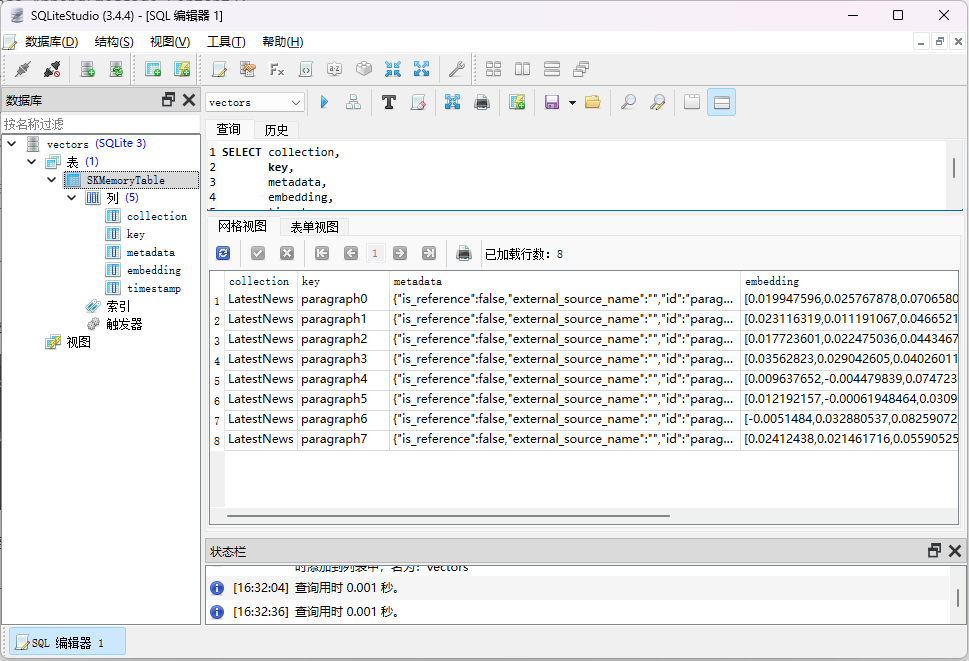Add a new database with the green plus icon
The width and height of the screenshot is (969, 661).
pyautogui.click(x=87, y=69)
